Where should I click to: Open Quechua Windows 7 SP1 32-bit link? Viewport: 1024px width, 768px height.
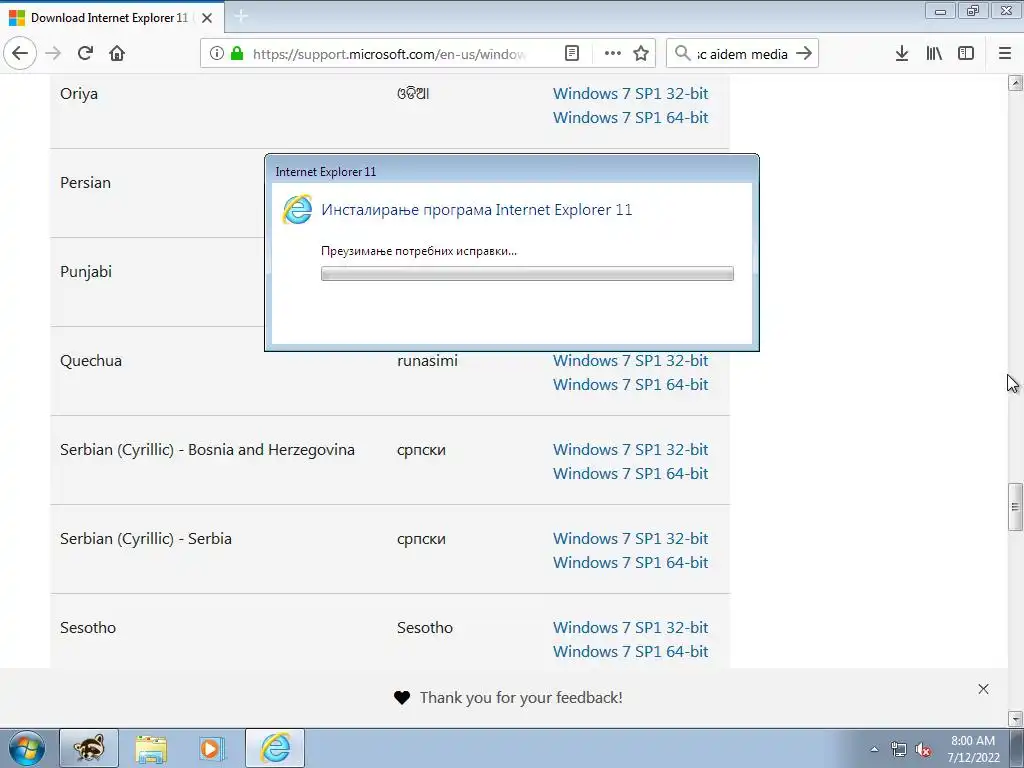coord(630,360)
